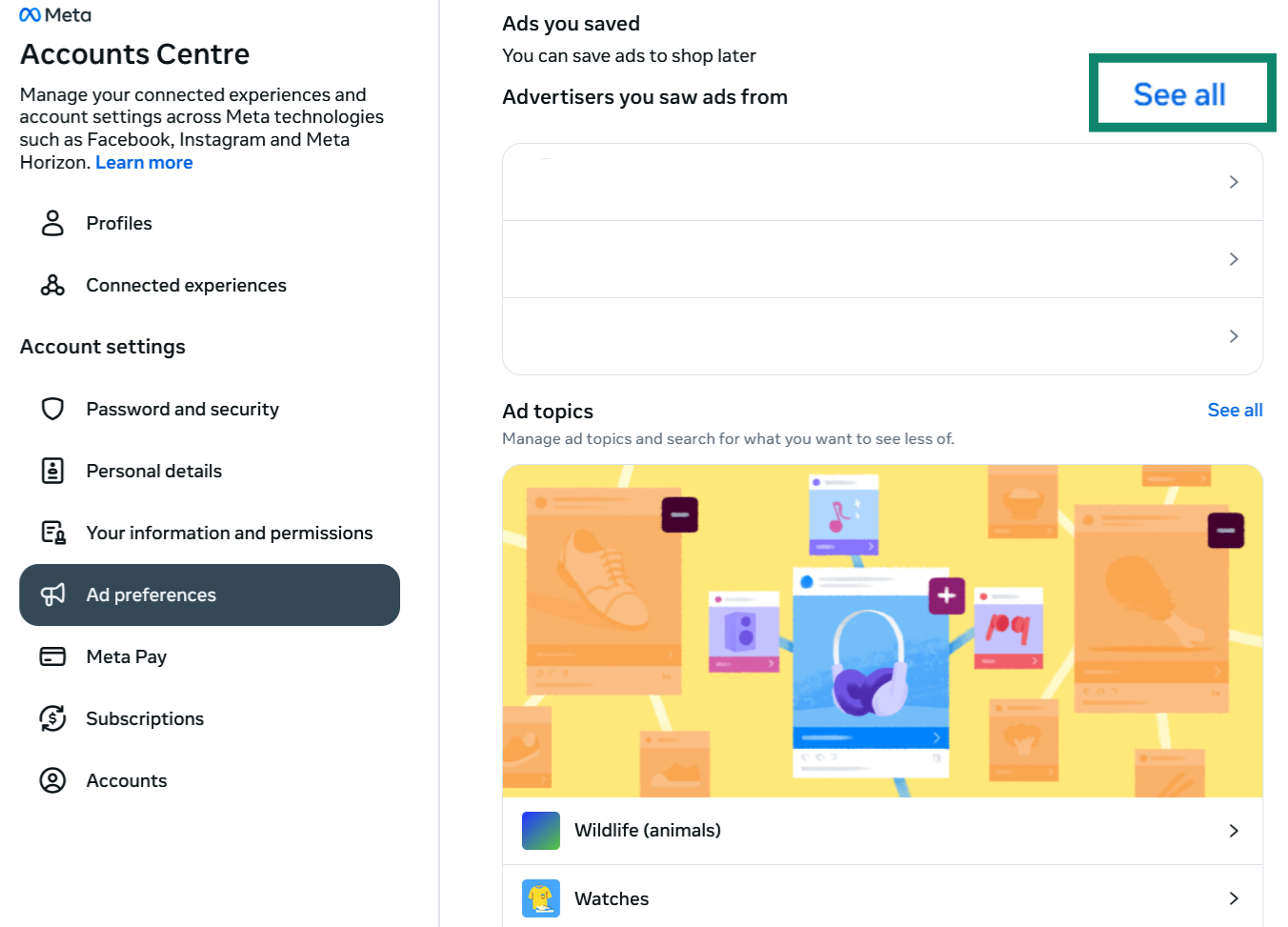Click the Personal details ID icon
1288x927 pixels.
[52, 471]
